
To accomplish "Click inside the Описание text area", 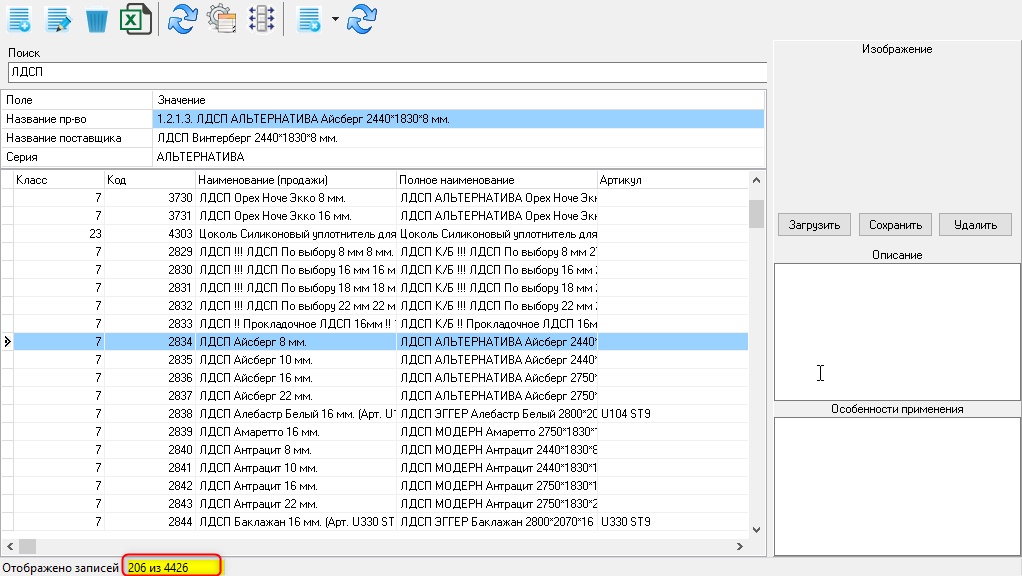I will tap(896, 331).
